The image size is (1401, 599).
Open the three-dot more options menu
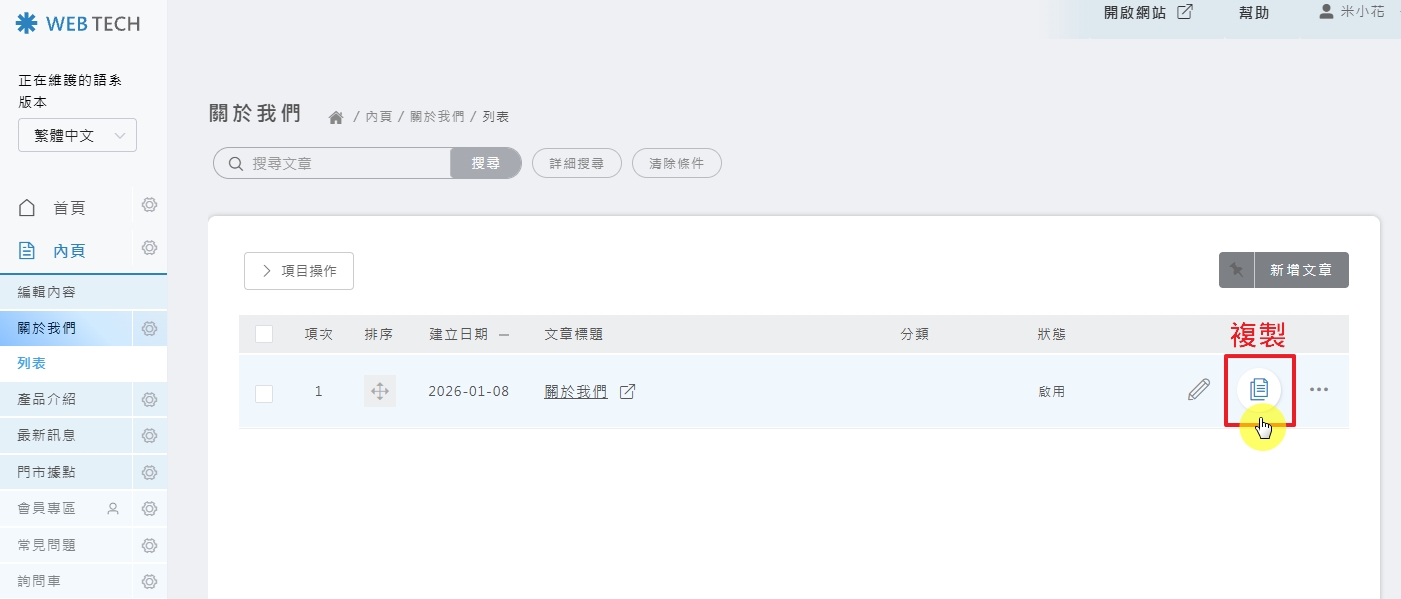[1319, 390]
